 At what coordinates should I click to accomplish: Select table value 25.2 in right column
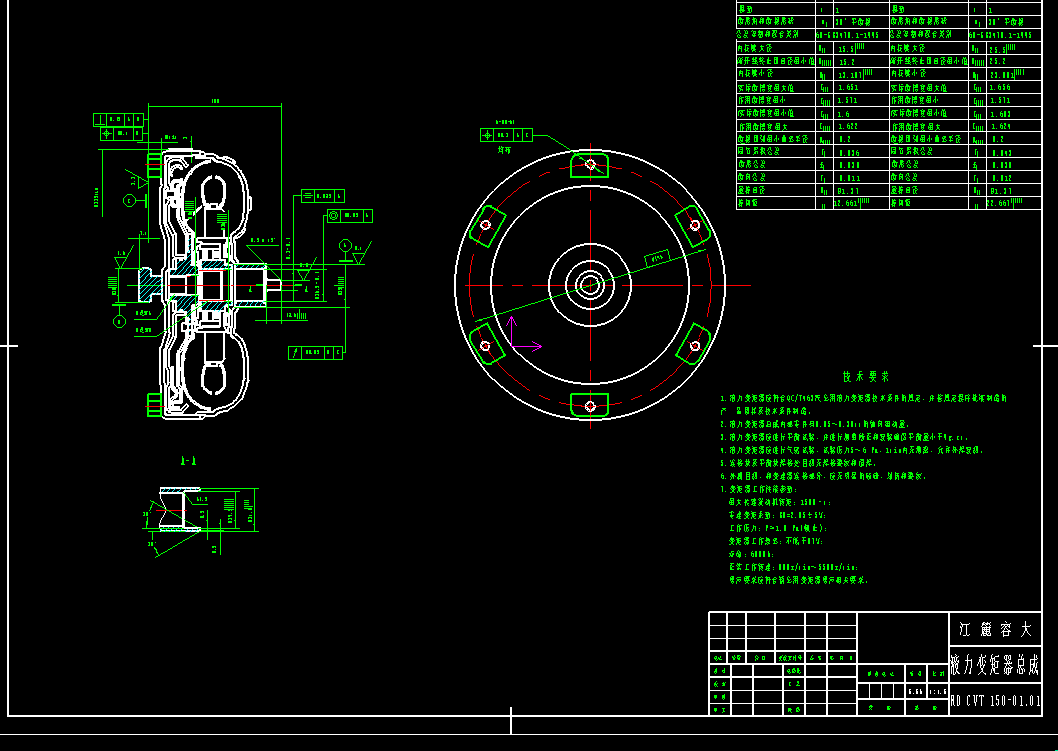pos(997,61)
